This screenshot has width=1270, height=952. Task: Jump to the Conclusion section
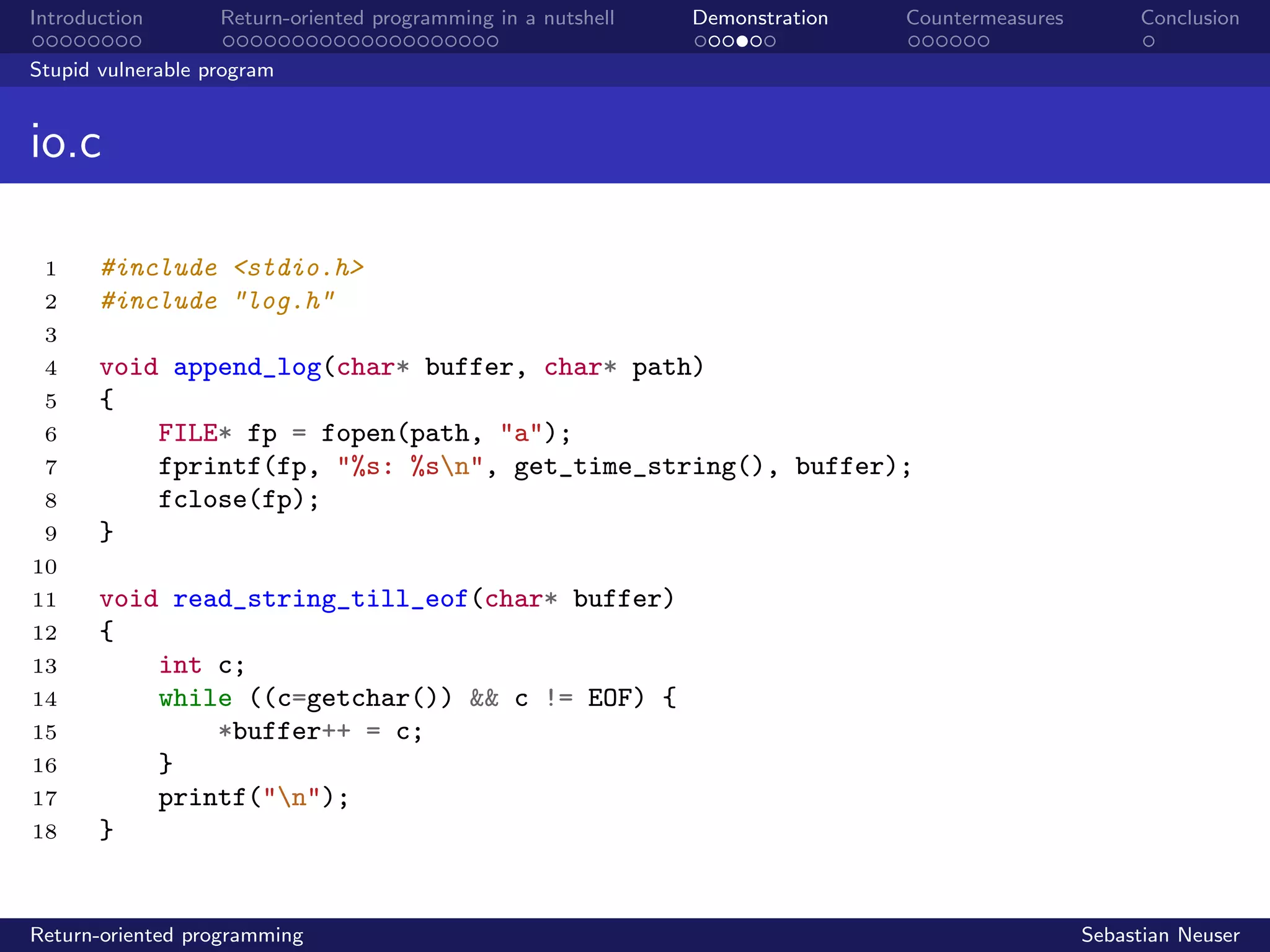pos(1189,18)
